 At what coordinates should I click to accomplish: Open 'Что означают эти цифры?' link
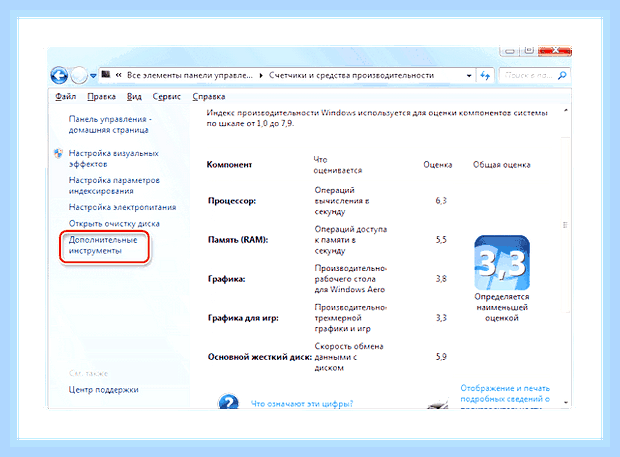click(302, 404)
